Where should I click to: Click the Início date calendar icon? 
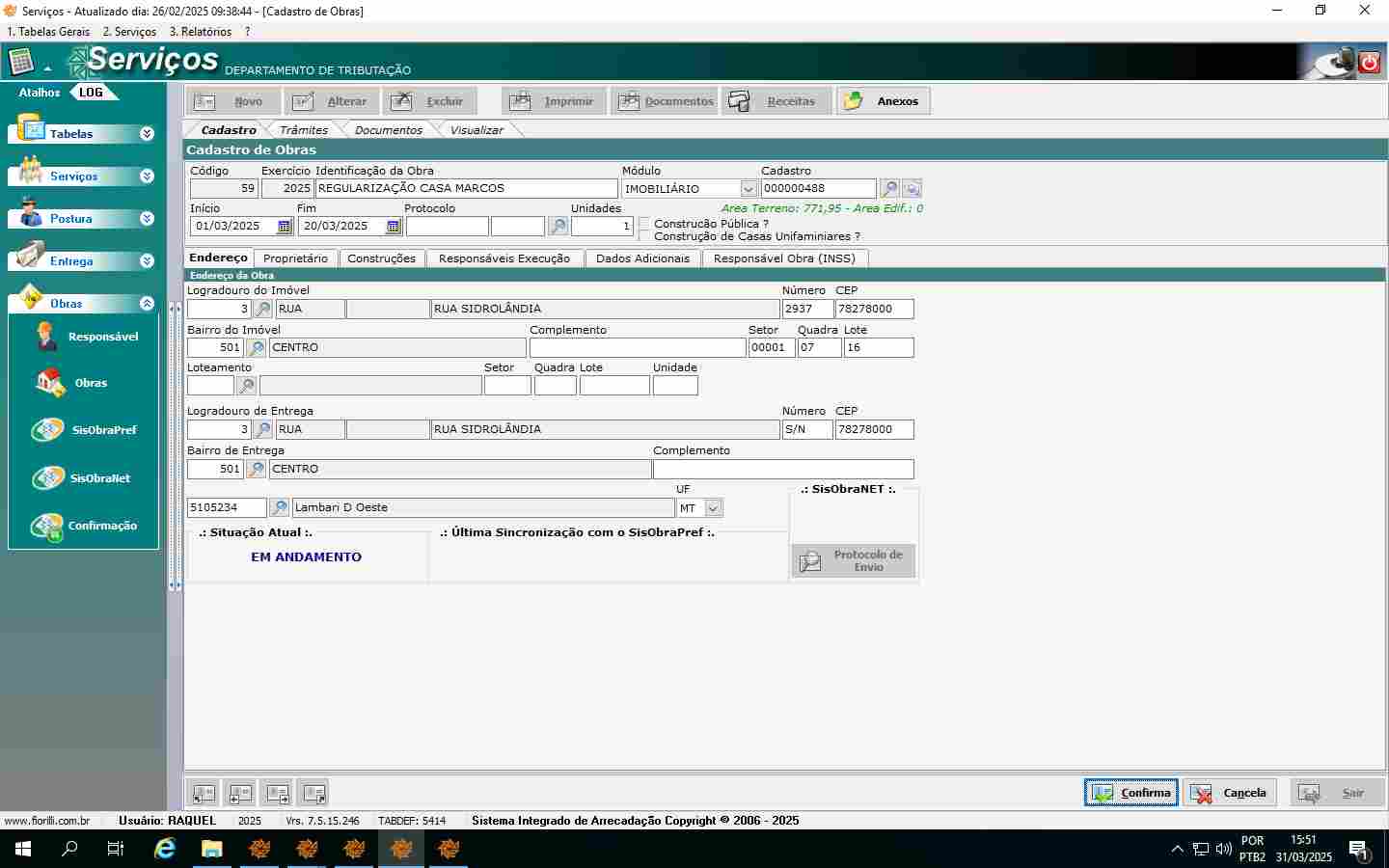point(285,227)
